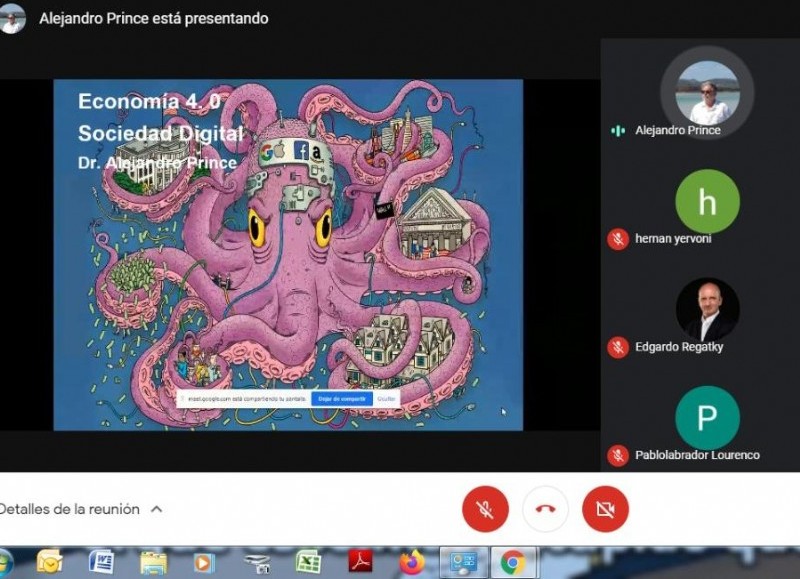
Task: Click the muted mic icon for hernan yervoni
Action: pyautogui.click(x=618, y=239)
